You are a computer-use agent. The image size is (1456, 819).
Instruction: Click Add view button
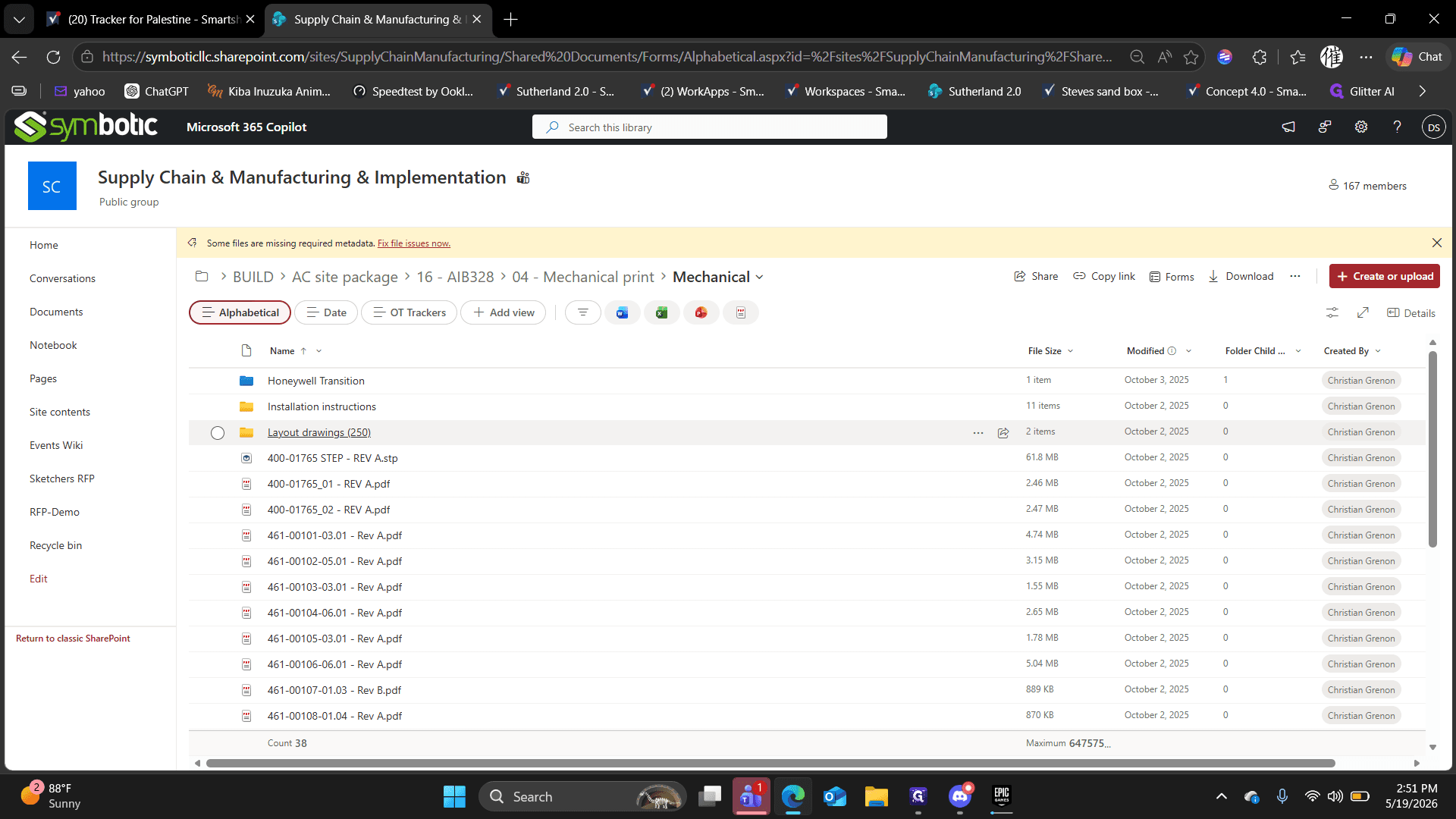point(504,312)
